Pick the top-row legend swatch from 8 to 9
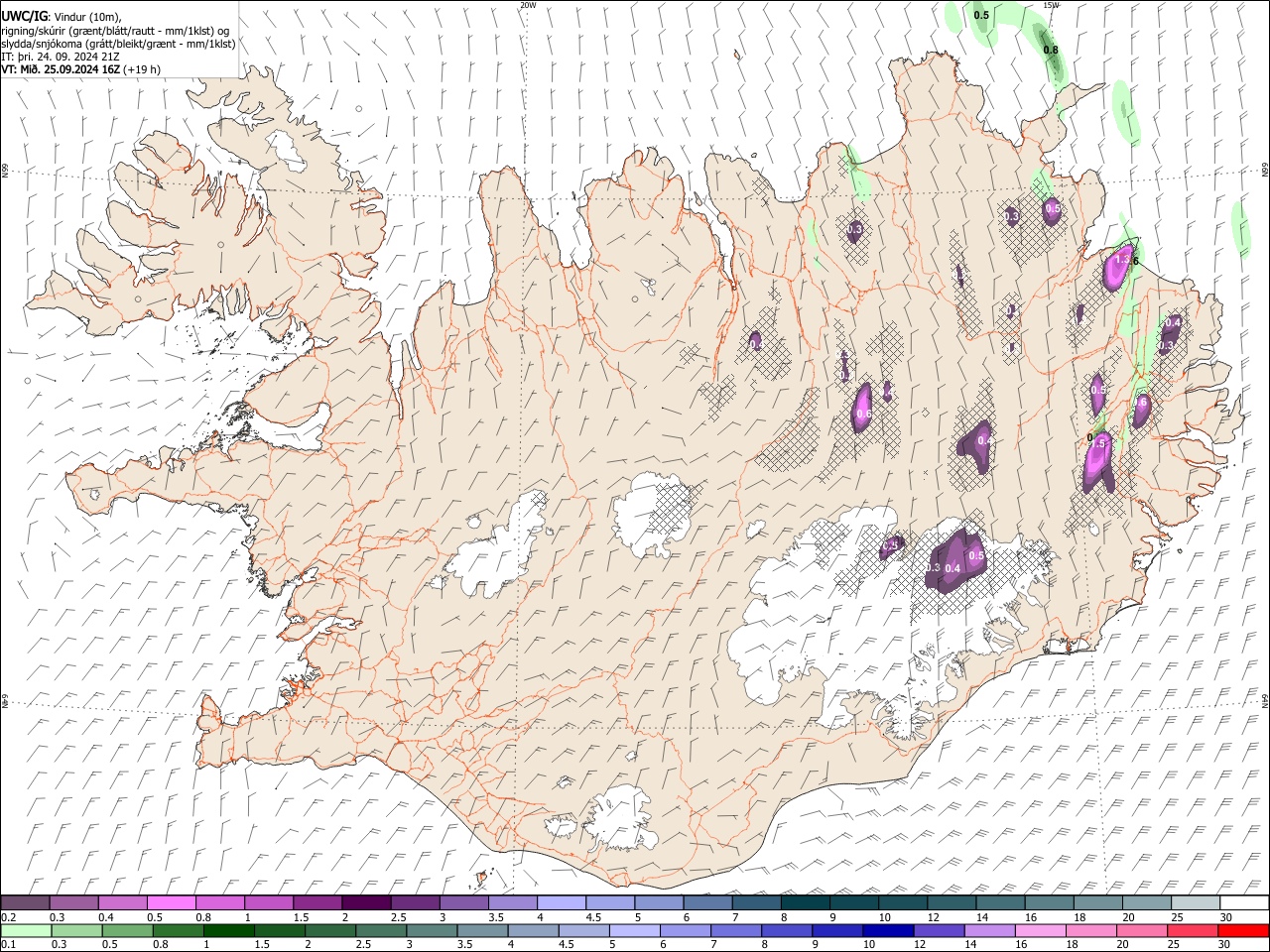The image size is (1270, 952). point(805,903)
